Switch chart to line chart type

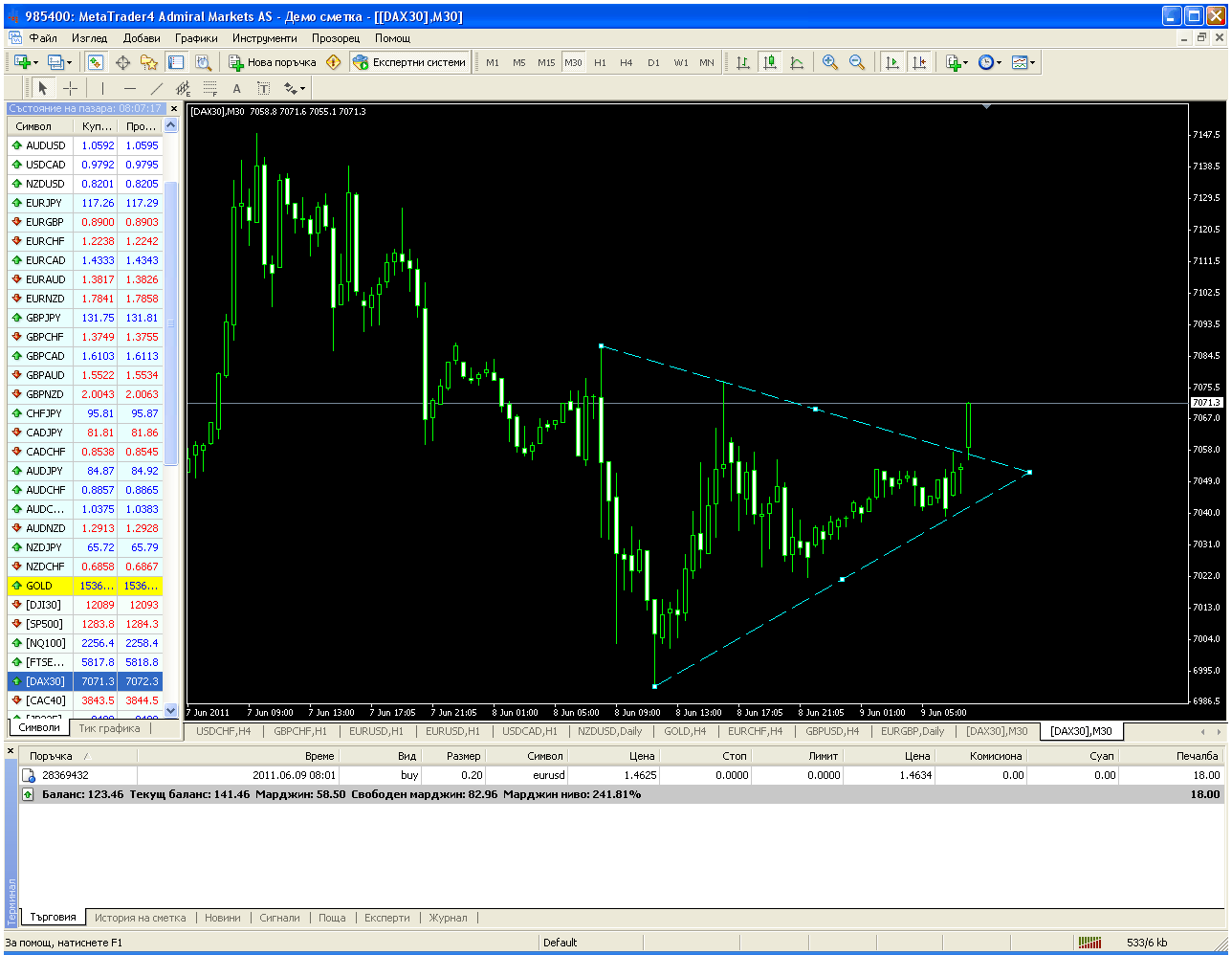point(797,62)
